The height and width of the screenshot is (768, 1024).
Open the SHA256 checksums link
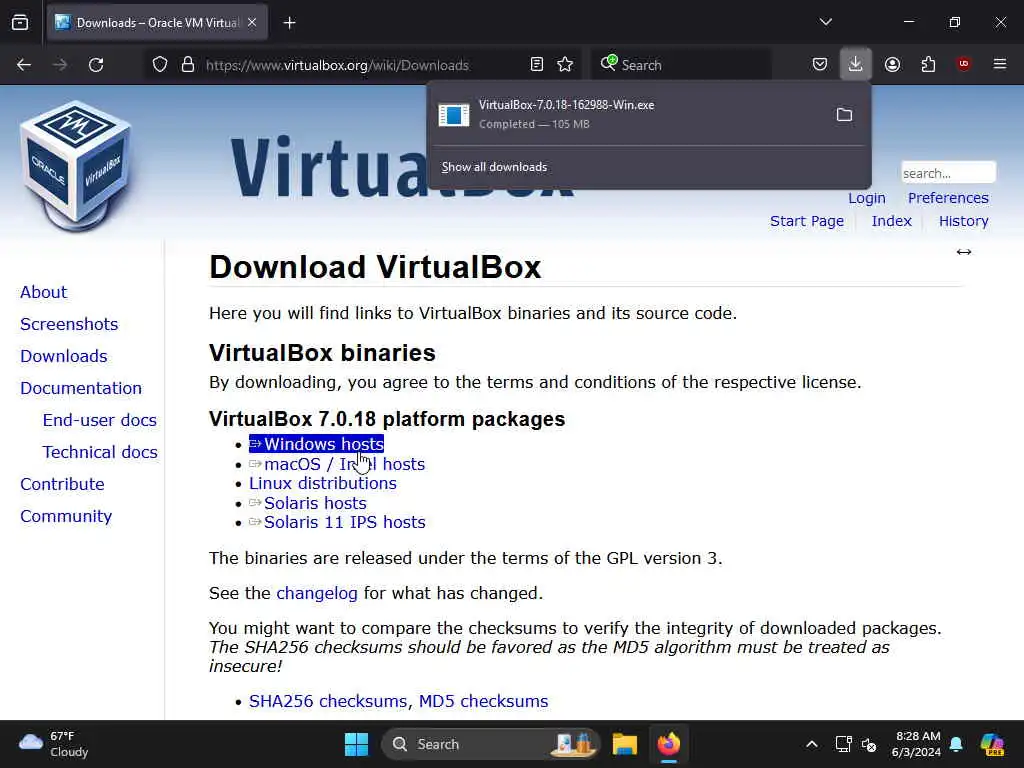point(328,701)
